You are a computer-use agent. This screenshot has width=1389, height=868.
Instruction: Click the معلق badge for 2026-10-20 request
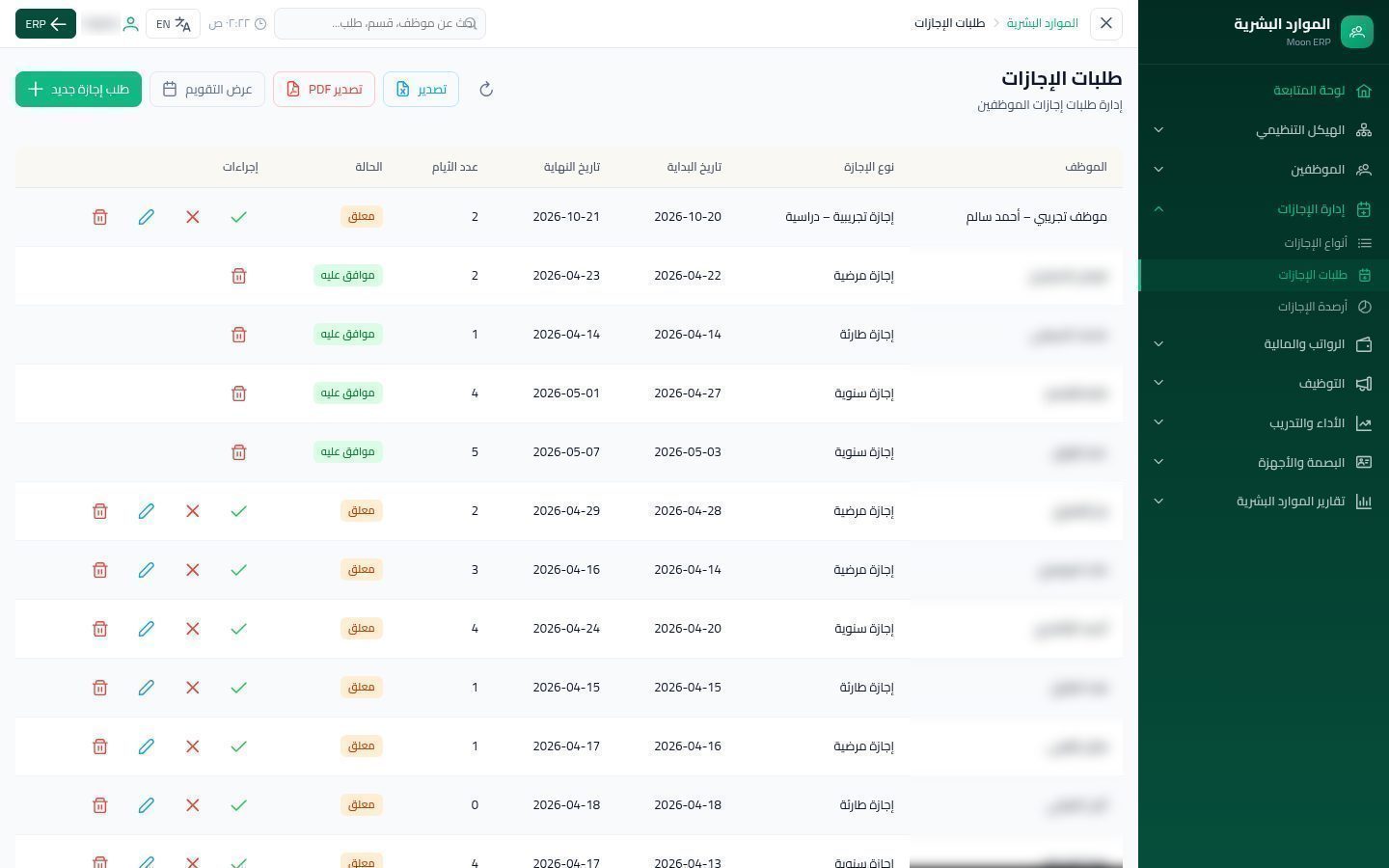362,217
